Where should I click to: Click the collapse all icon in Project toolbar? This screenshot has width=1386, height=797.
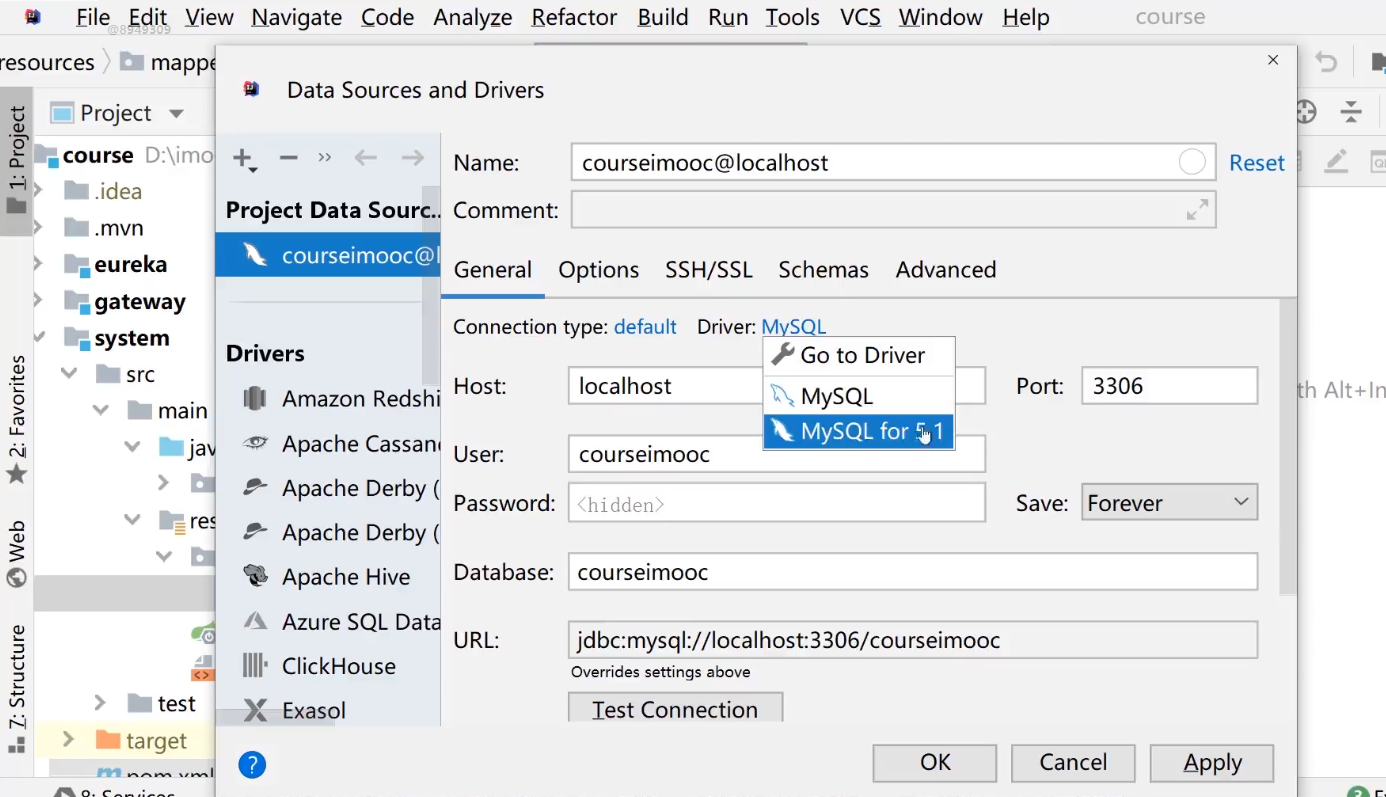1352,112
